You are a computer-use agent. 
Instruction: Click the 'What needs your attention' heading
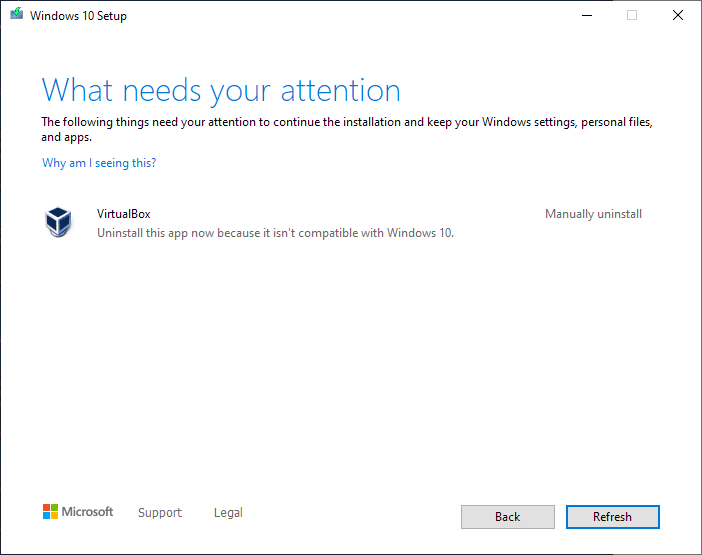tap(221, 91)
